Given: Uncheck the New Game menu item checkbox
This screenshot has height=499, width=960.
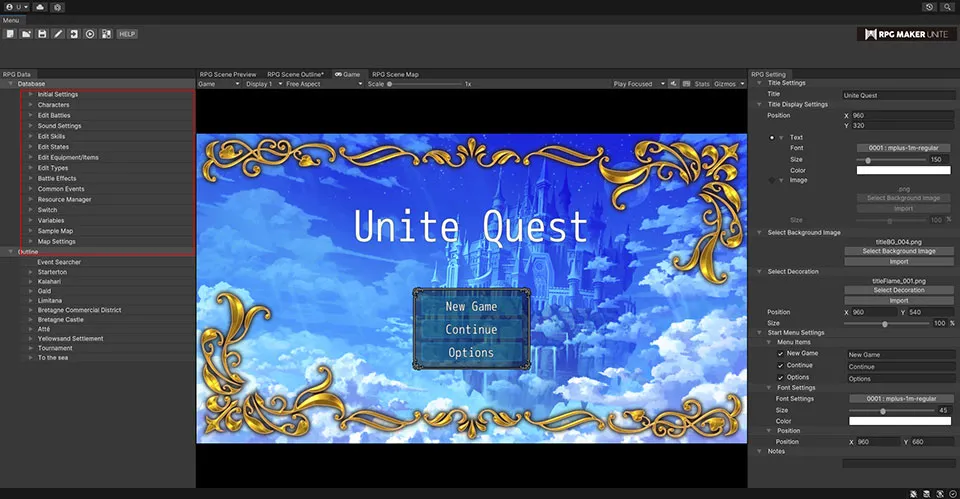Looking at the screenshot, I should click(x=781, y=354).
